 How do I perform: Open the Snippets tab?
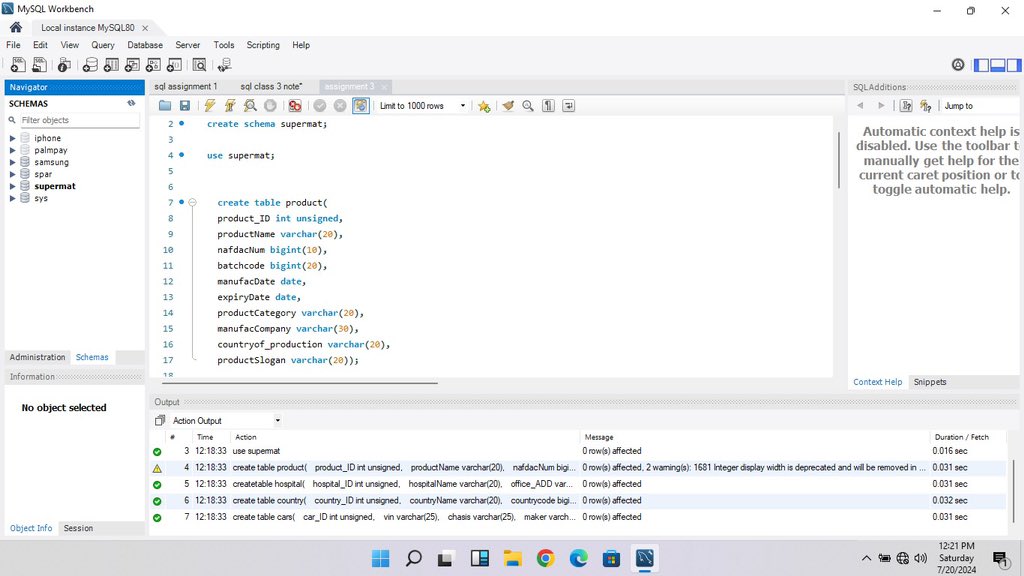pyautogui.click(x=930, y=382)
